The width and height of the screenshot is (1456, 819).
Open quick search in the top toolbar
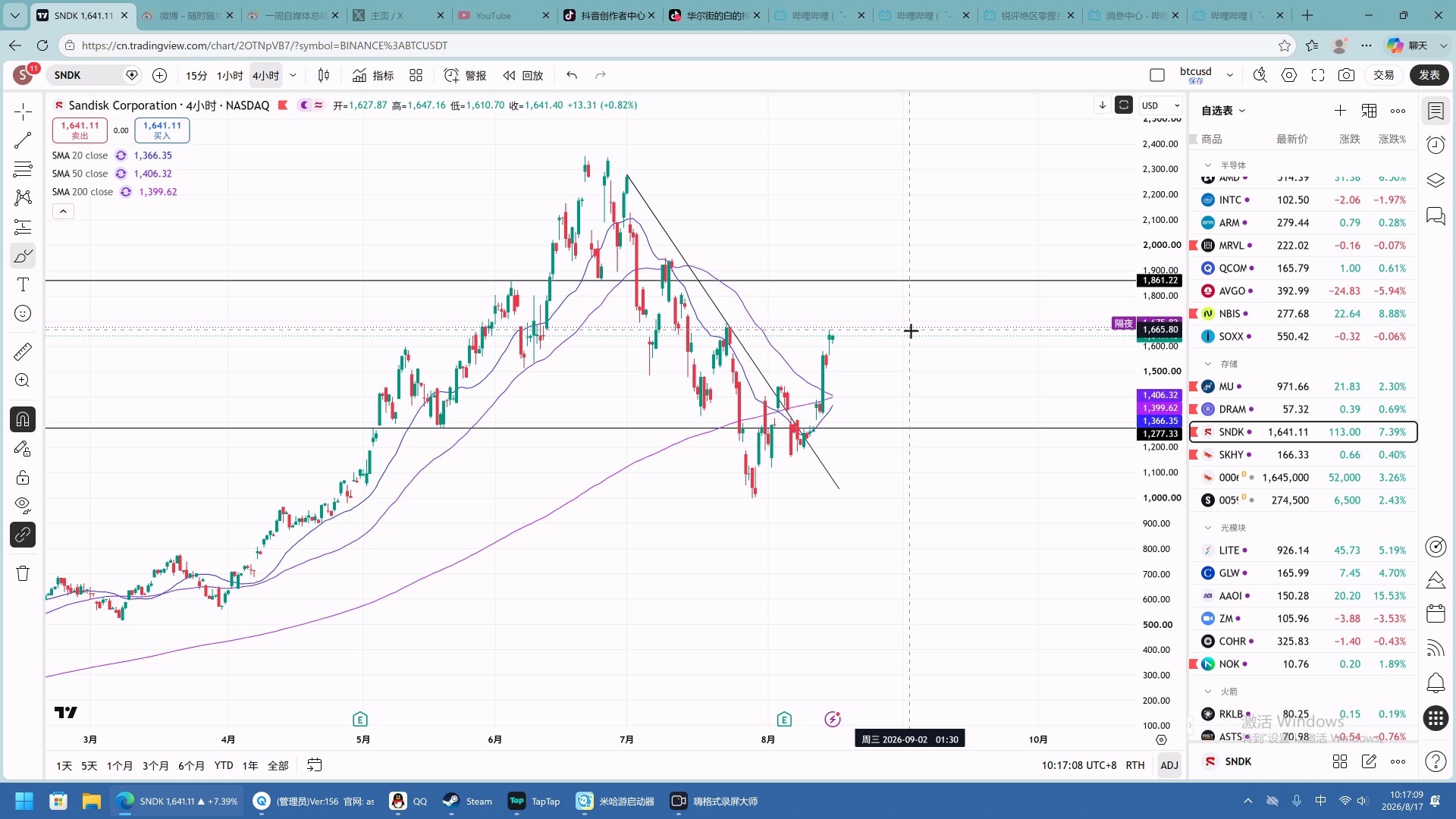pos(1260,75)
